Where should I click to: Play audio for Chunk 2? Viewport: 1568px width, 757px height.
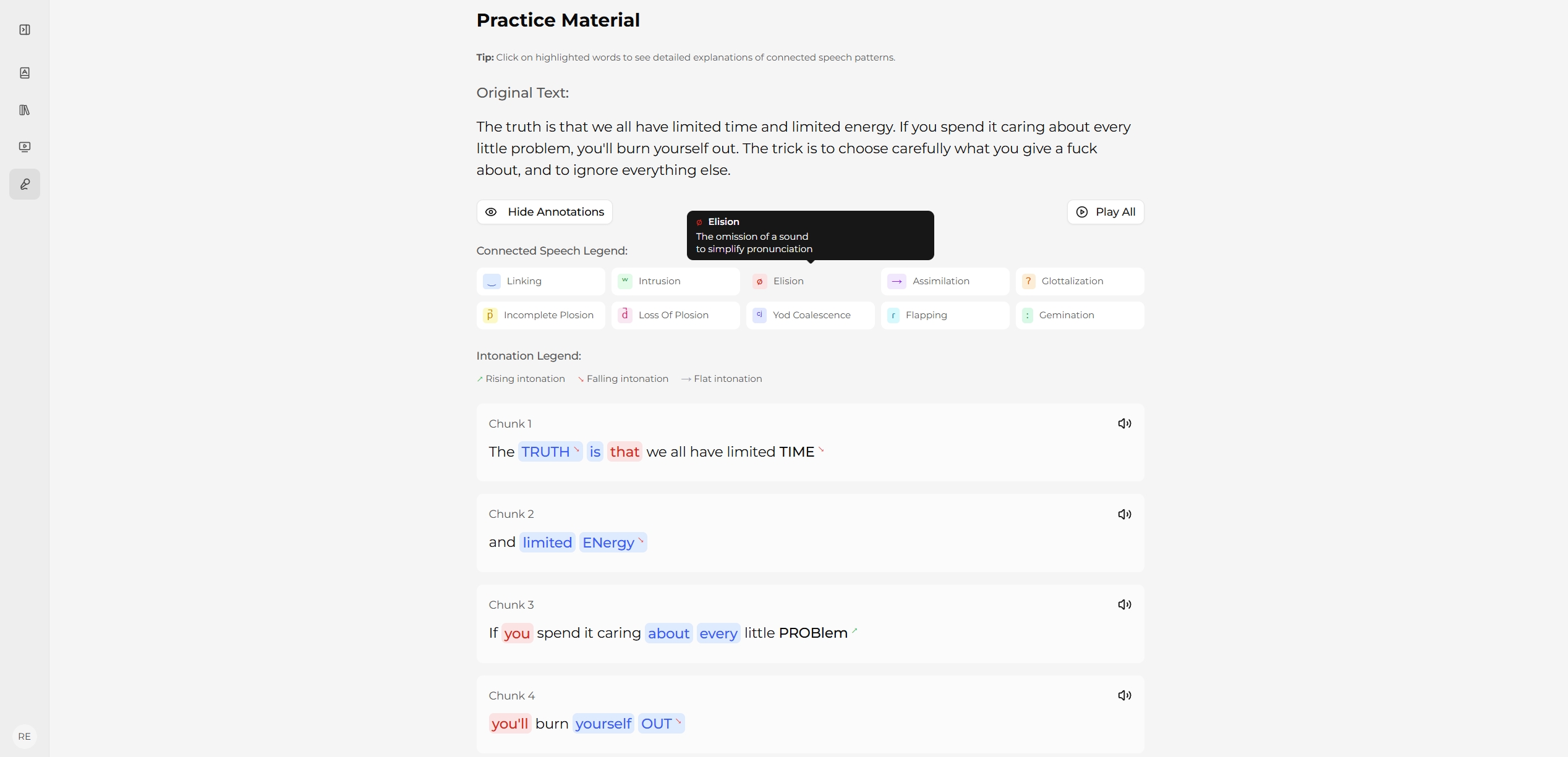(x=1124, y=514)
